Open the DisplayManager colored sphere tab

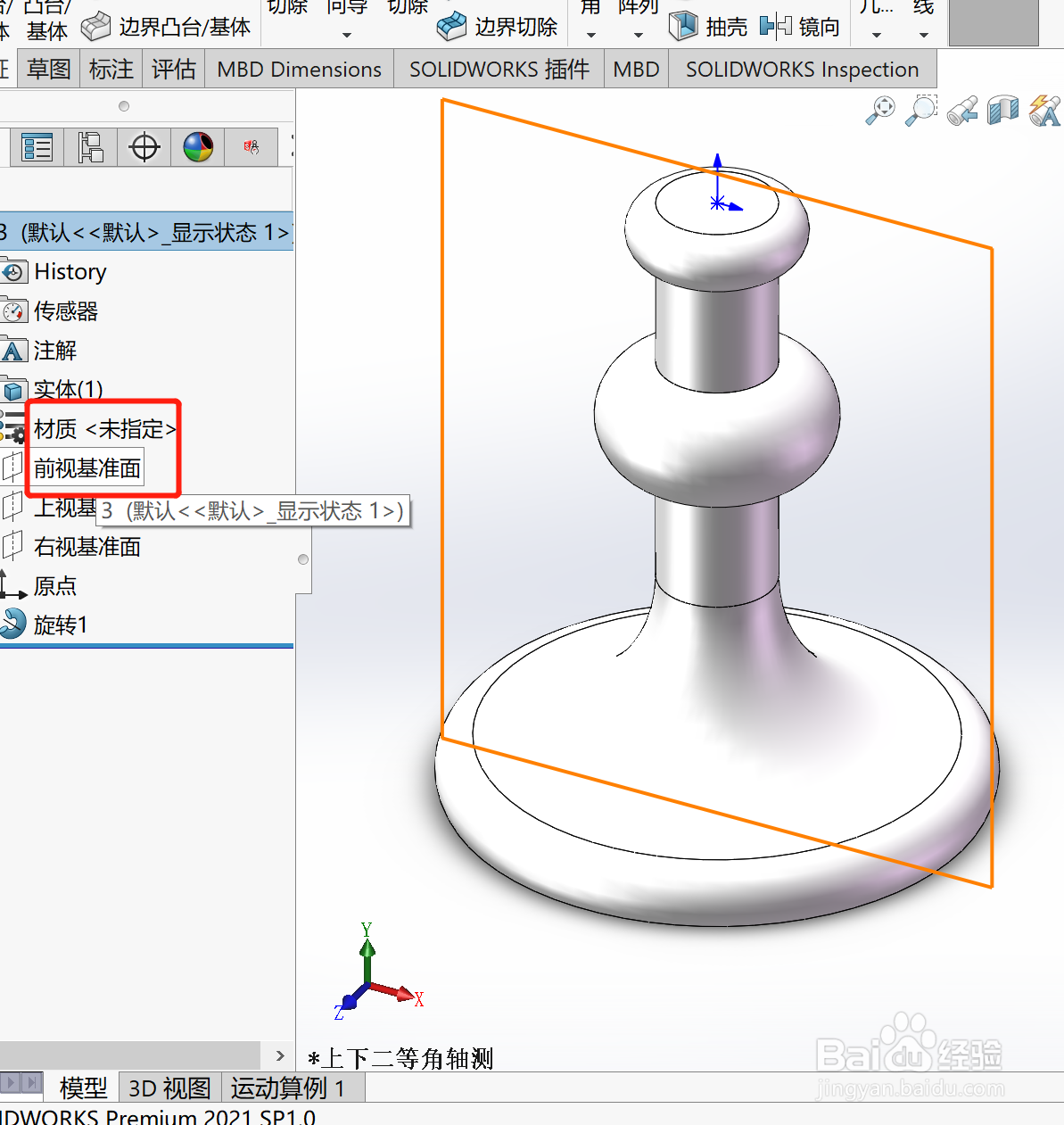(198, 147)
